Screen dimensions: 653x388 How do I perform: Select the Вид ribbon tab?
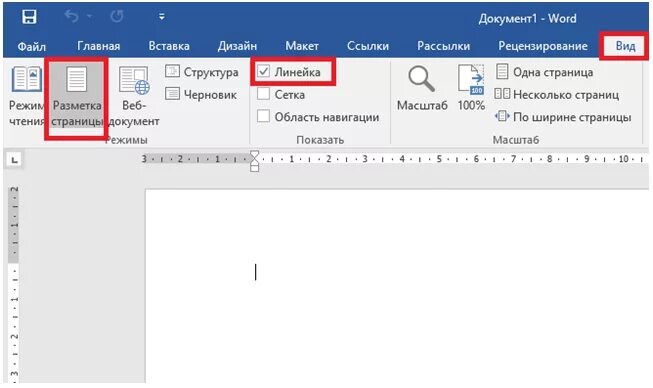625,46
